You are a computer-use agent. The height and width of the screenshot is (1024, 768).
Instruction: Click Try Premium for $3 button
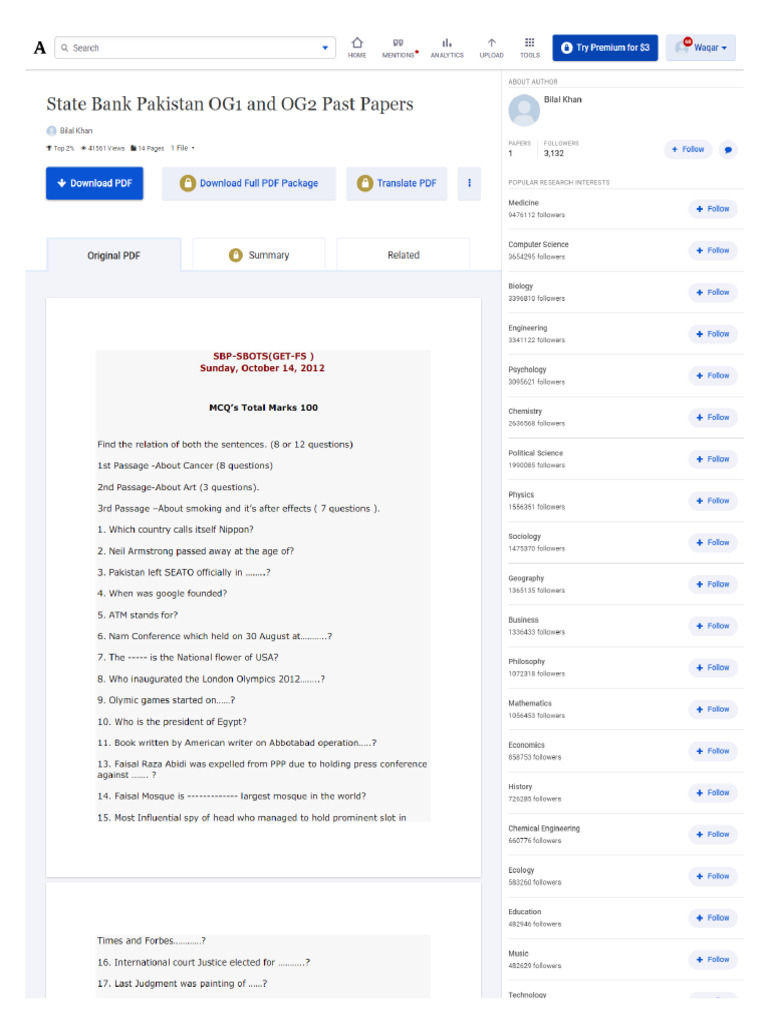click(605, 48)
